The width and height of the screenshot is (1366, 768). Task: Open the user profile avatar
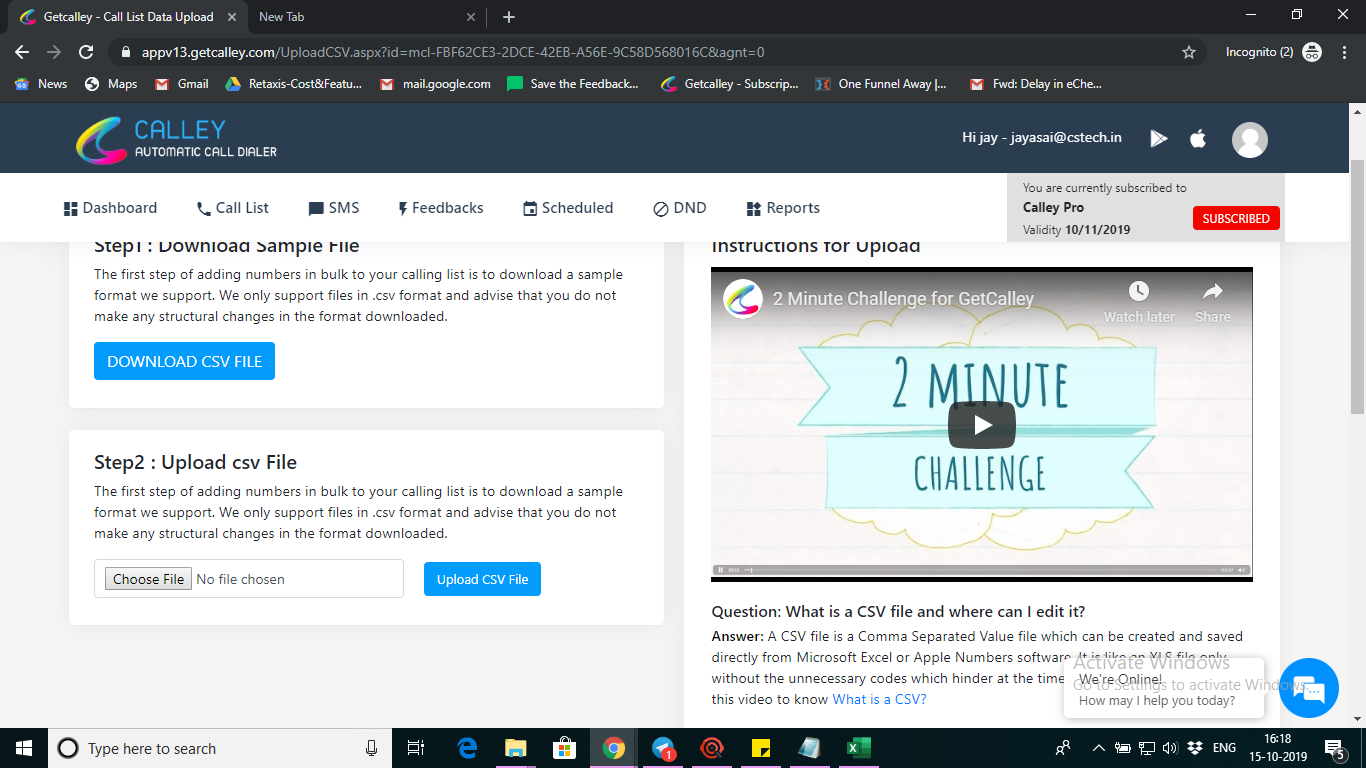[1250, 140]
